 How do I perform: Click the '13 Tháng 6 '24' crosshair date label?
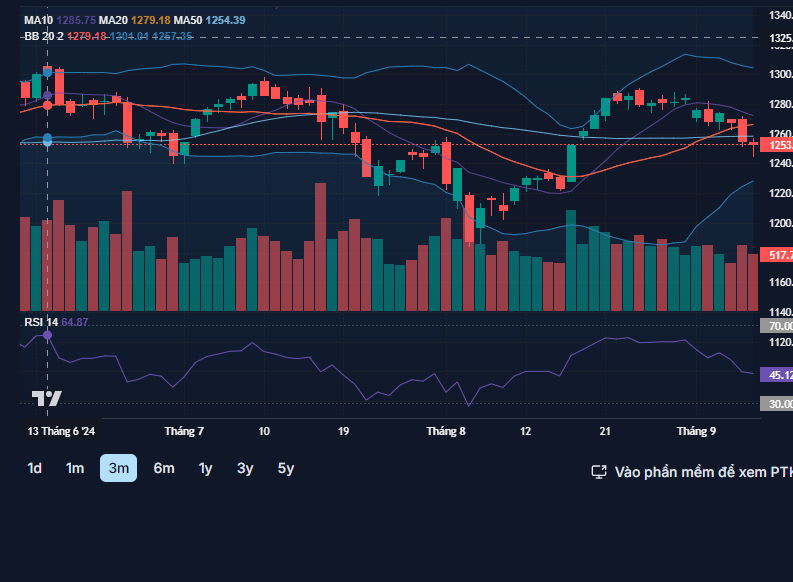pyautogui.click(x=61, y=432)
